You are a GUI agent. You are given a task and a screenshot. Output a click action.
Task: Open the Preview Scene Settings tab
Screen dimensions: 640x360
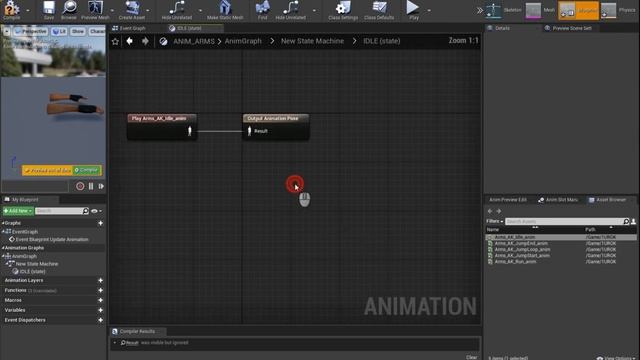click(572, 28)
